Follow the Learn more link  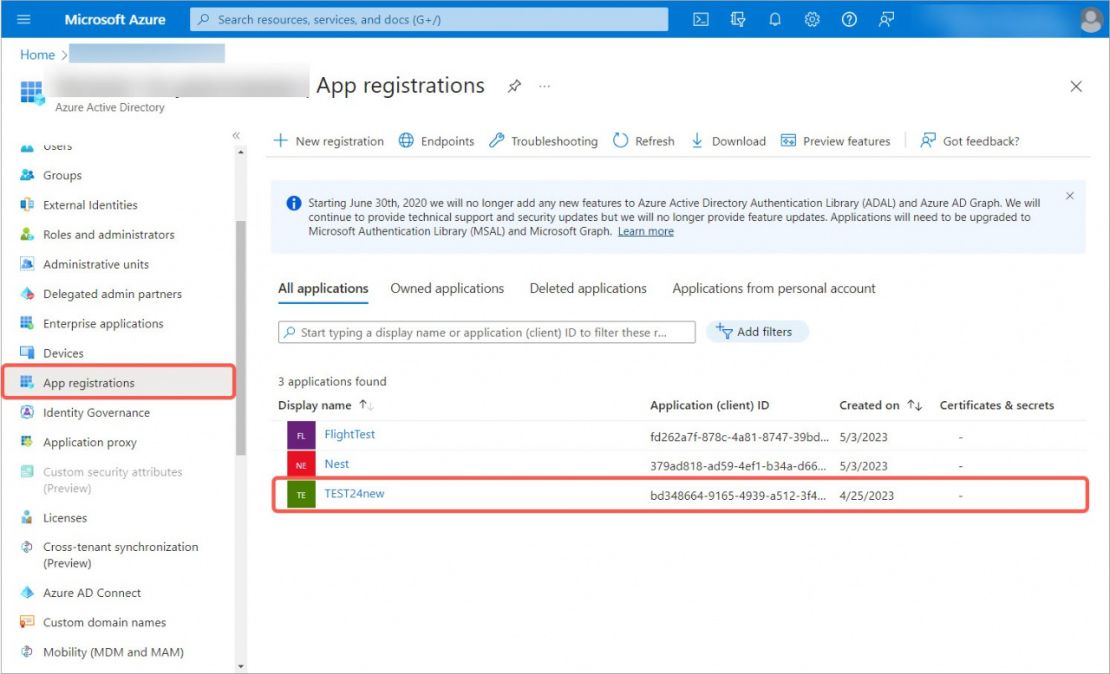point(646,232)
